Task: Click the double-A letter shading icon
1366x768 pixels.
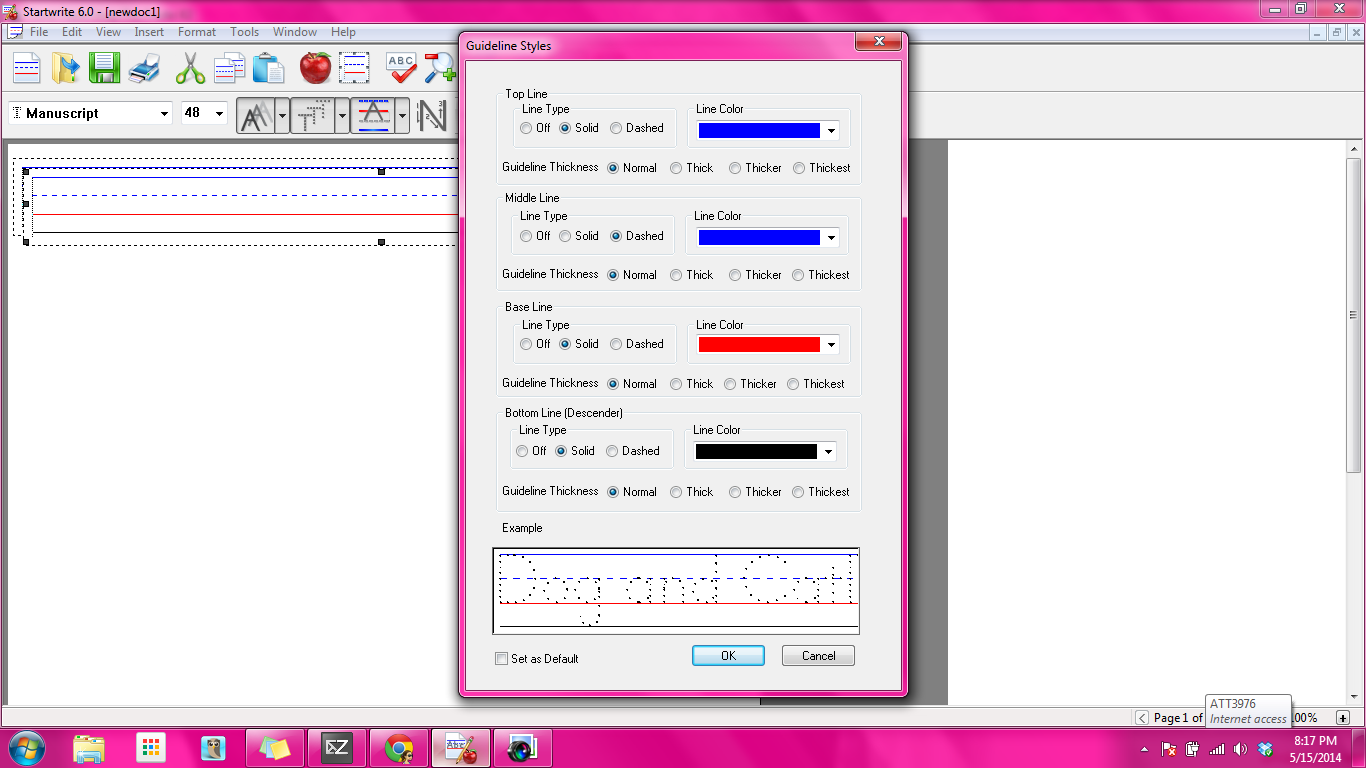Action: pyautogui.click(x=256, y=116)
